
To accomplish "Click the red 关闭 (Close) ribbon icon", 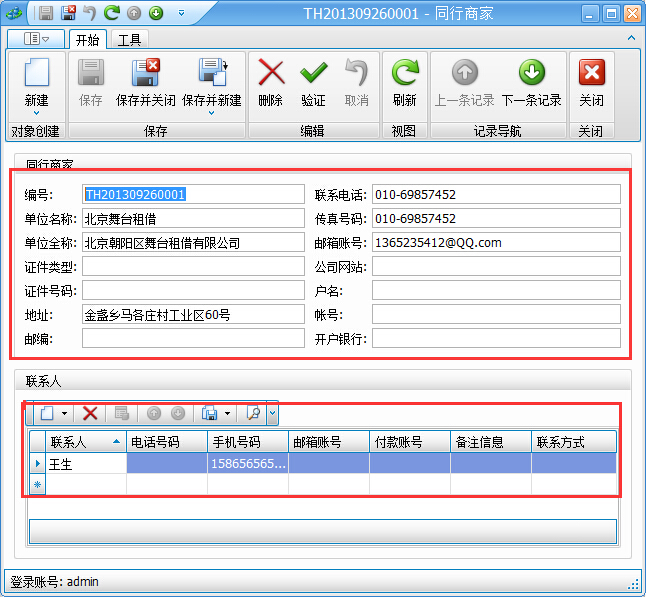I will point(591,73).
